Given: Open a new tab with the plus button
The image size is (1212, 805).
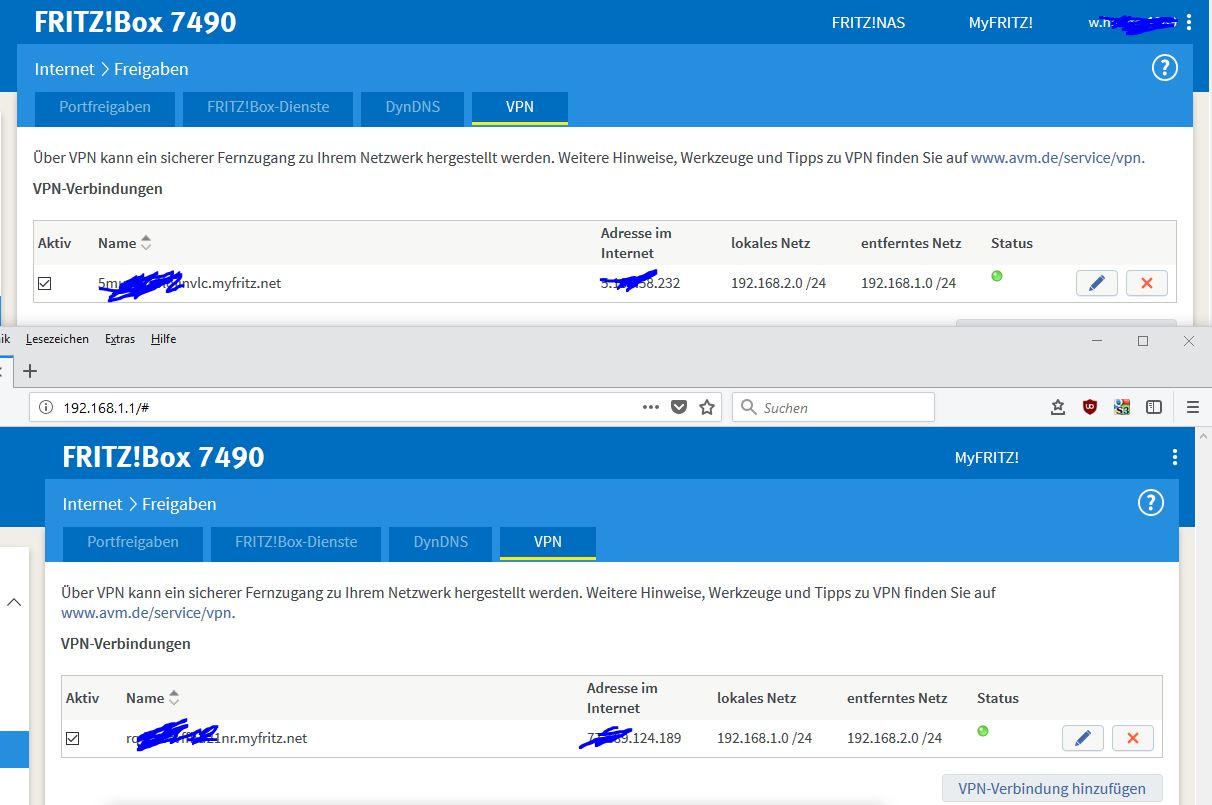Looking at the screenshot, I should pyautogui.click(x=30, y=371).
